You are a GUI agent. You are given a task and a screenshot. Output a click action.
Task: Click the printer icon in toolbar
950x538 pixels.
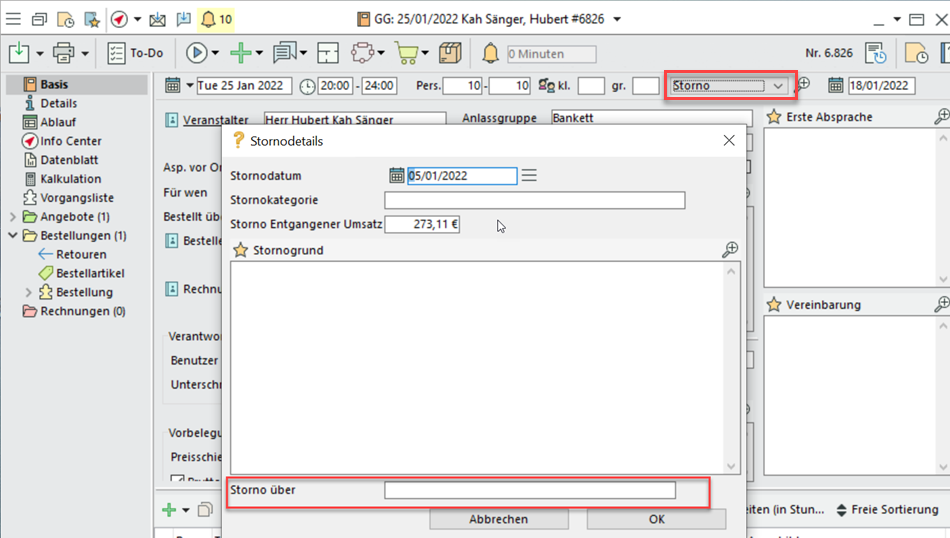click(x=63, y=53)
